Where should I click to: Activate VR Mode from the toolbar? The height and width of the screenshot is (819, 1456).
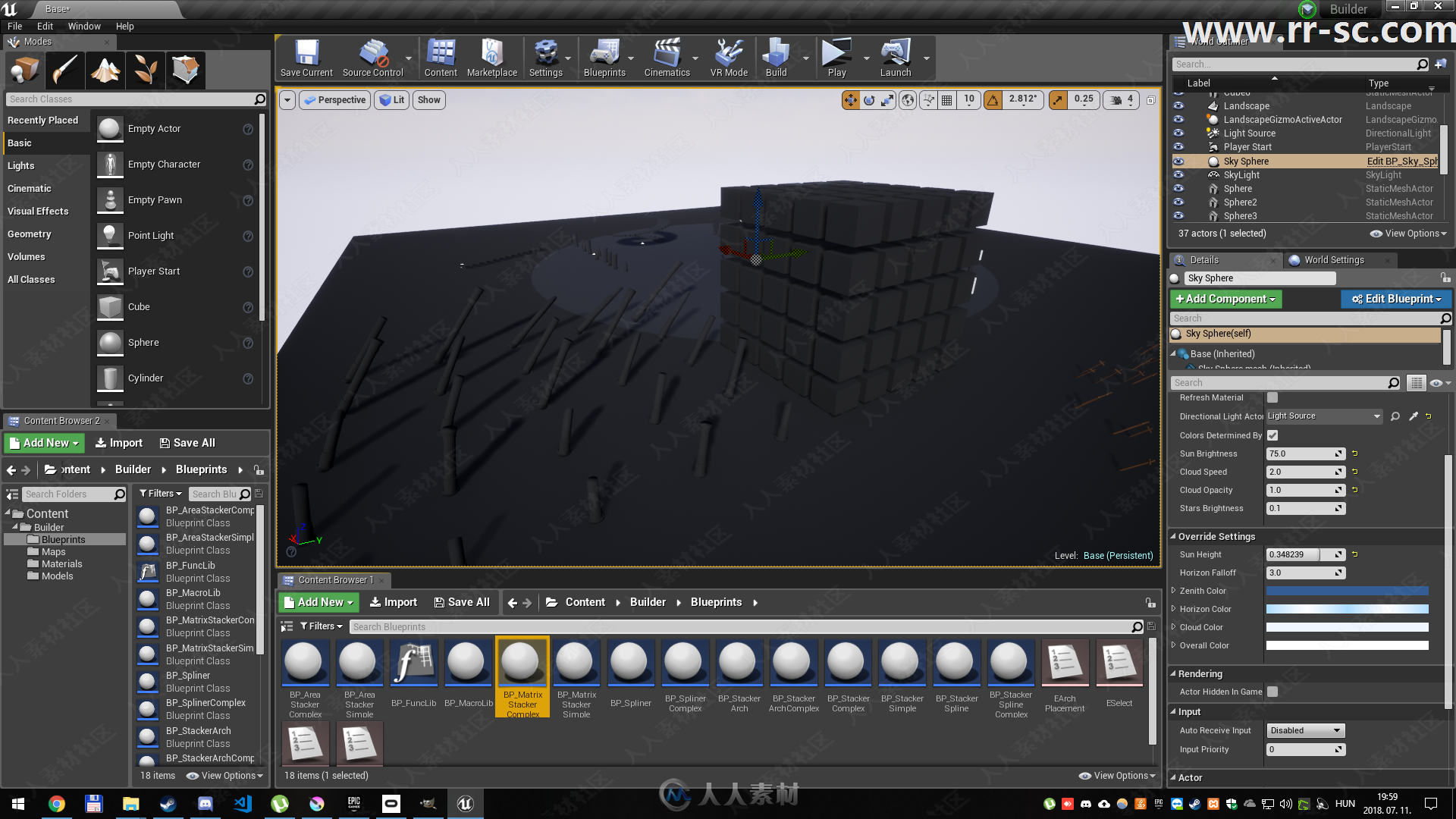729,58
